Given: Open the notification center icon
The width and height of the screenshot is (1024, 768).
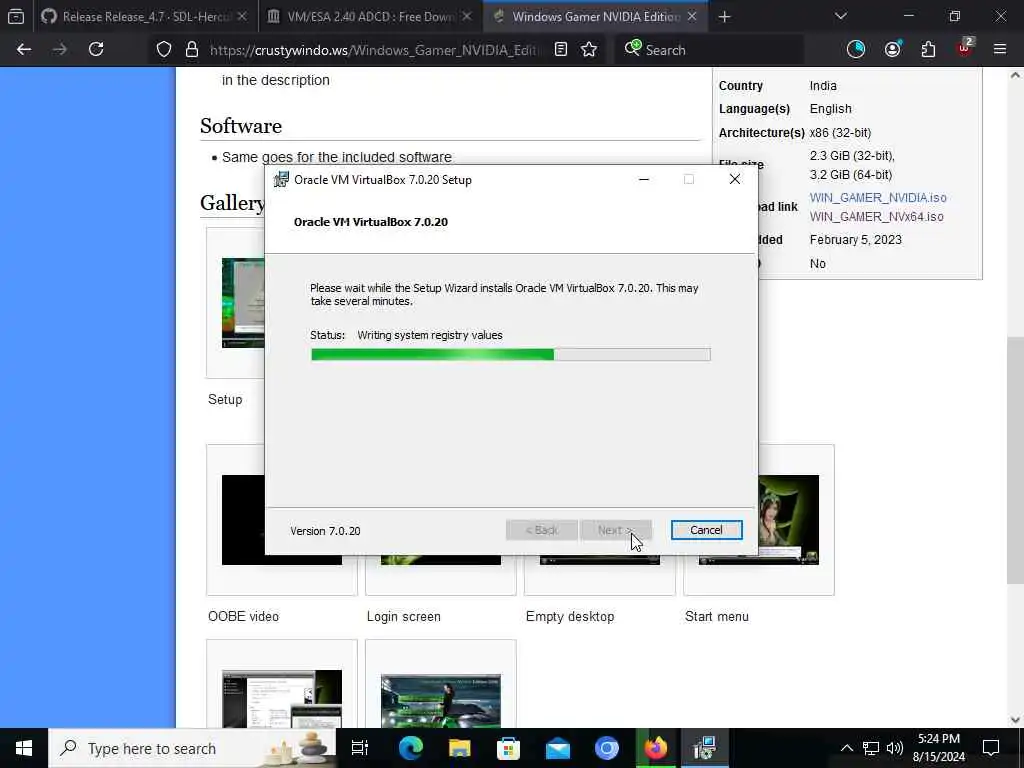Looking at the screenshot, I should tap(991, 748).
